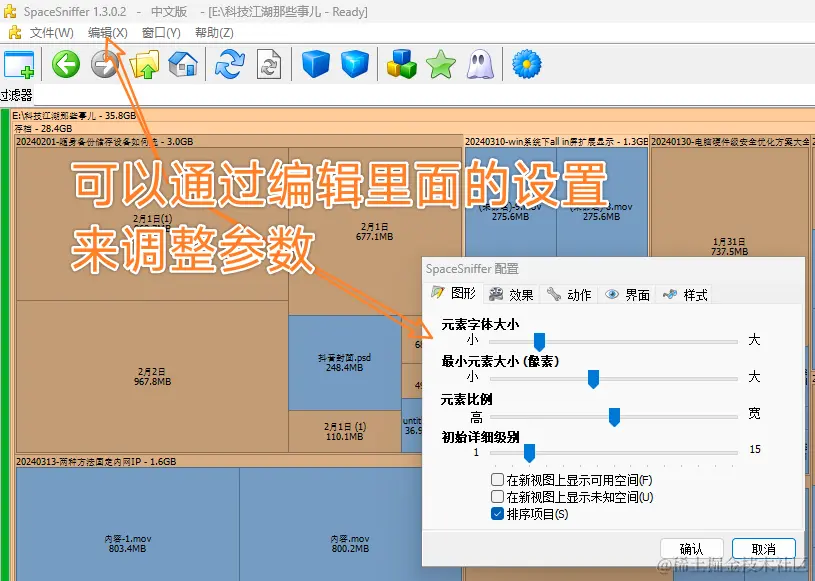This screenshot has width=815, height=581.
Task: Click the 过滤器 filter input field
Action: 424,95
